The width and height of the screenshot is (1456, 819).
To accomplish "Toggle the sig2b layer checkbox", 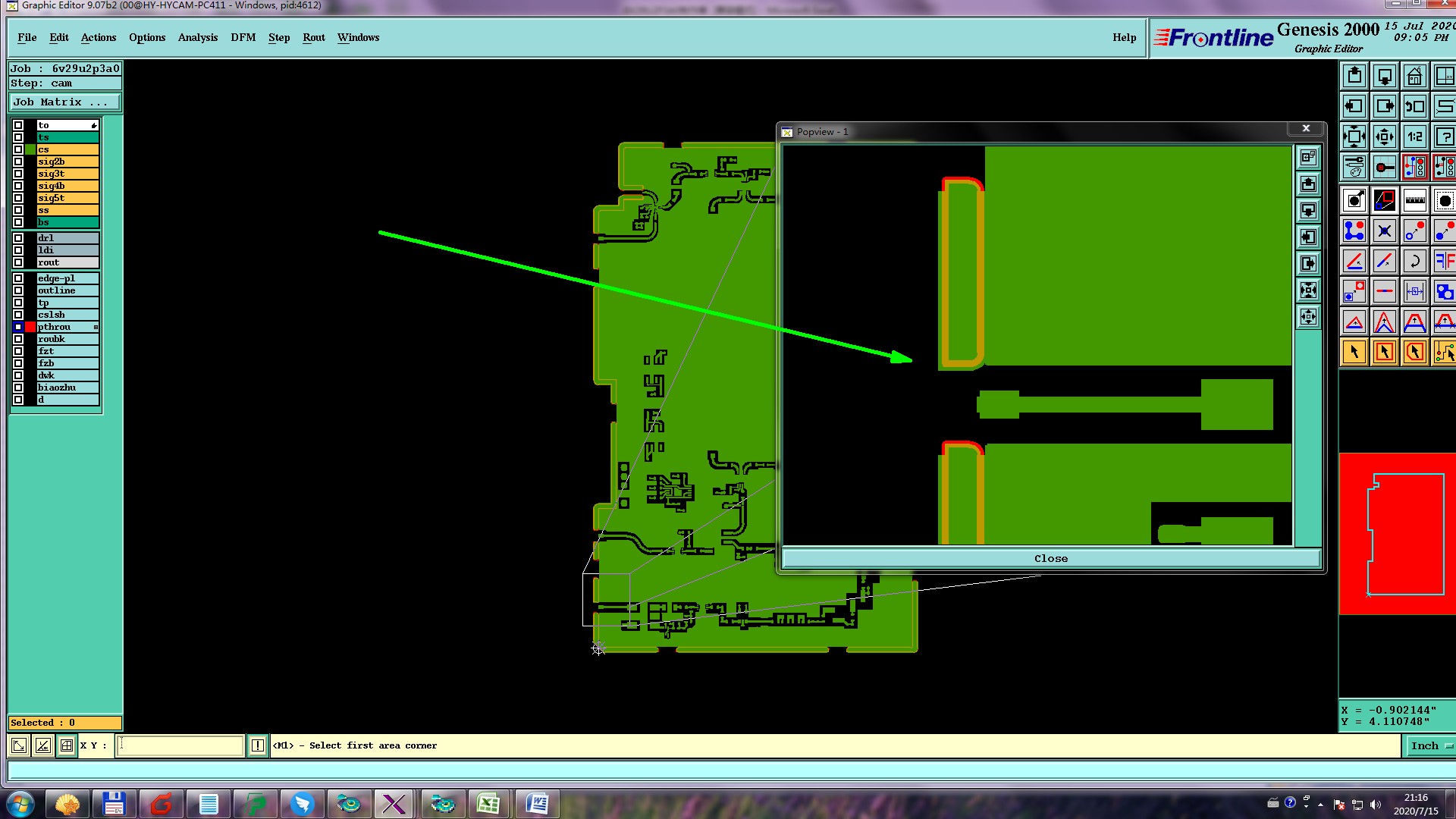I will tap(18, 162).
